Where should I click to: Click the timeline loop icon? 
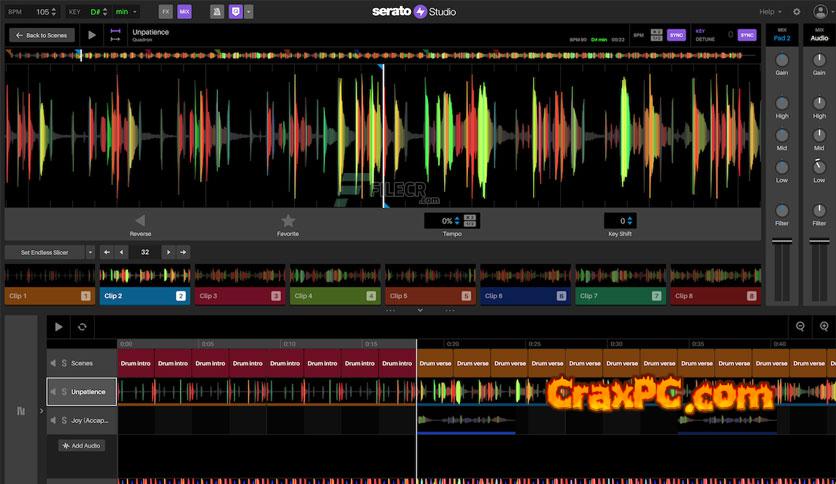click(82, 326)
